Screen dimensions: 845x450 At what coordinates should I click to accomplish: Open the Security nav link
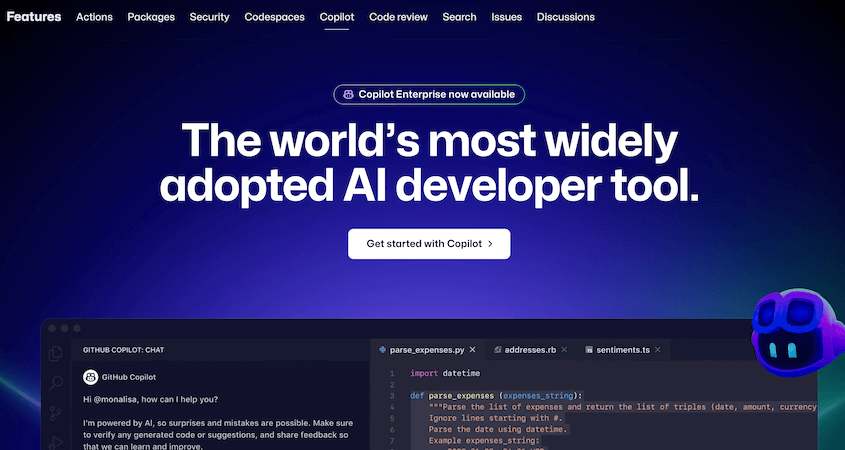210,17
